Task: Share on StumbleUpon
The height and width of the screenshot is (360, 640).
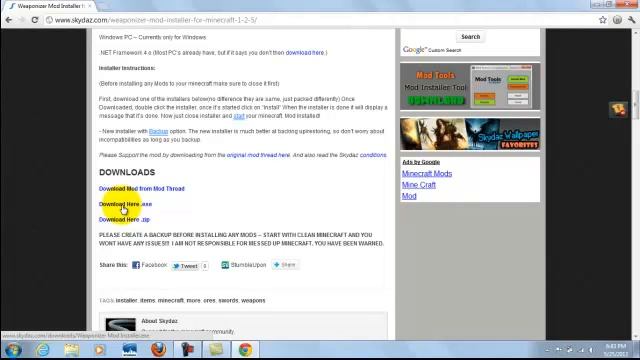Action: pos(243,265)
